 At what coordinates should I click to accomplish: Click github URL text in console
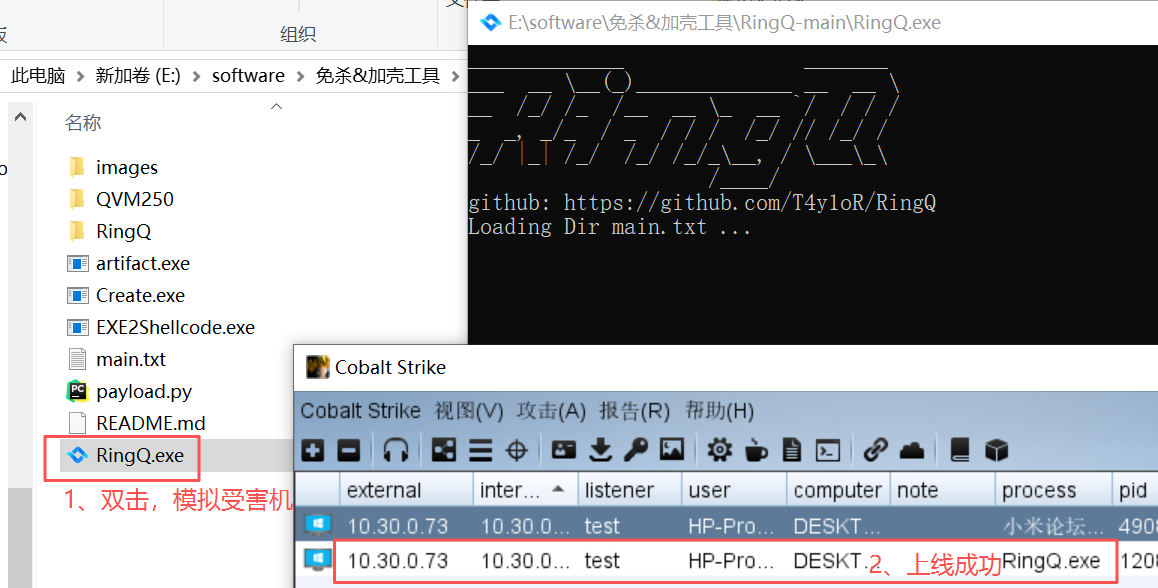pos(750,202)
